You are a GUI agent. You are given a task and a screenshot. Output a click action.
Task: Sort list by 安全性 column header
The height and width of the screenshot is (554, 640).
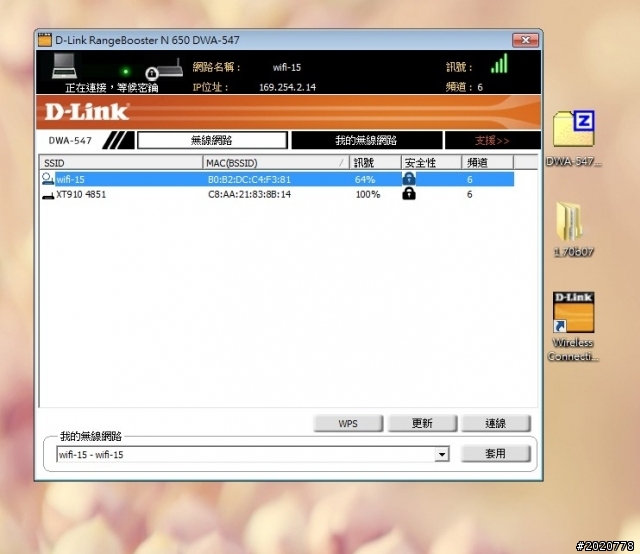pyautogui.click(x=431, y=163)
